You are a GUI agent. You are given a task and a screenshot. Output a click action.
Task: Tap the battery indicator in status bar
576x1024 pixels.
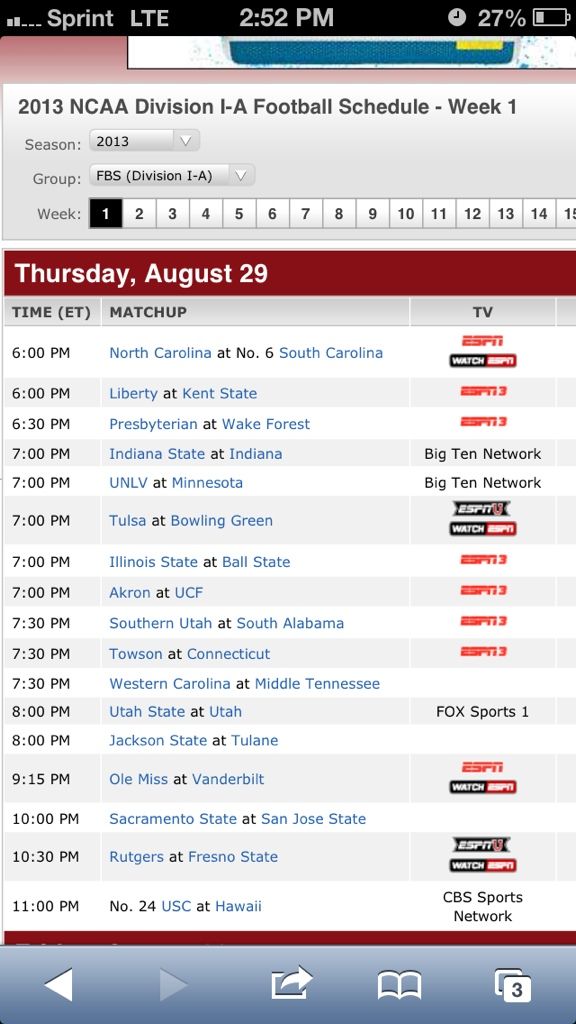(552, 18)
